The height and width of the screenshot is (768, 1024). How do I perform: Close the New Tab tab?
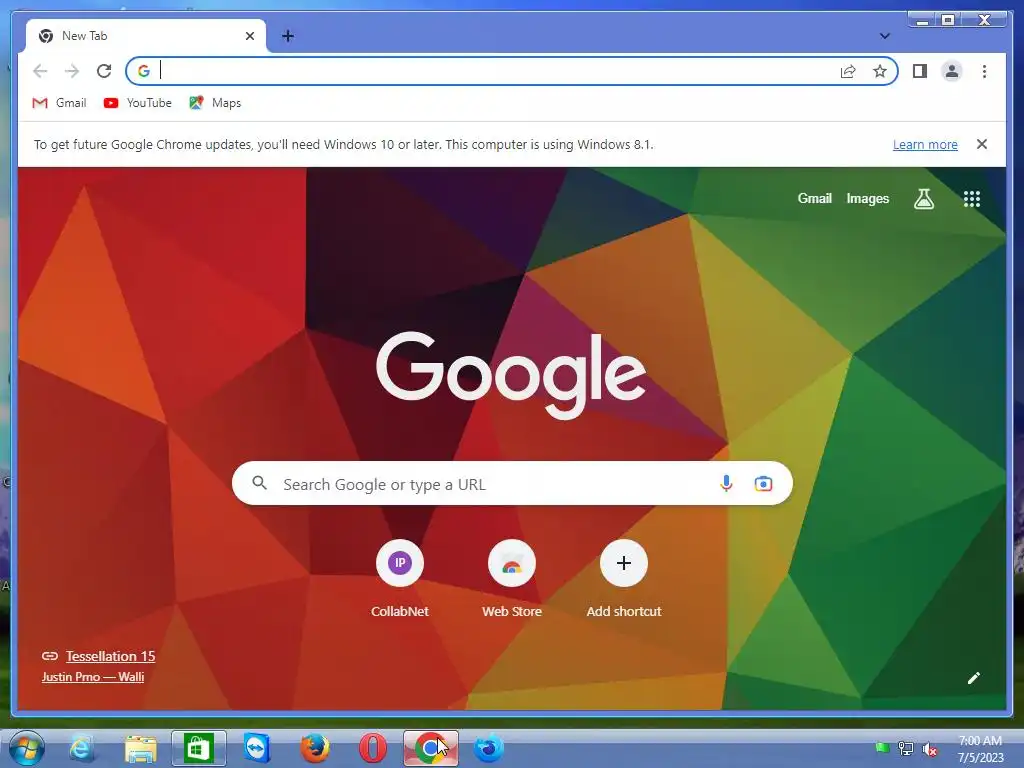click(249, 36)
